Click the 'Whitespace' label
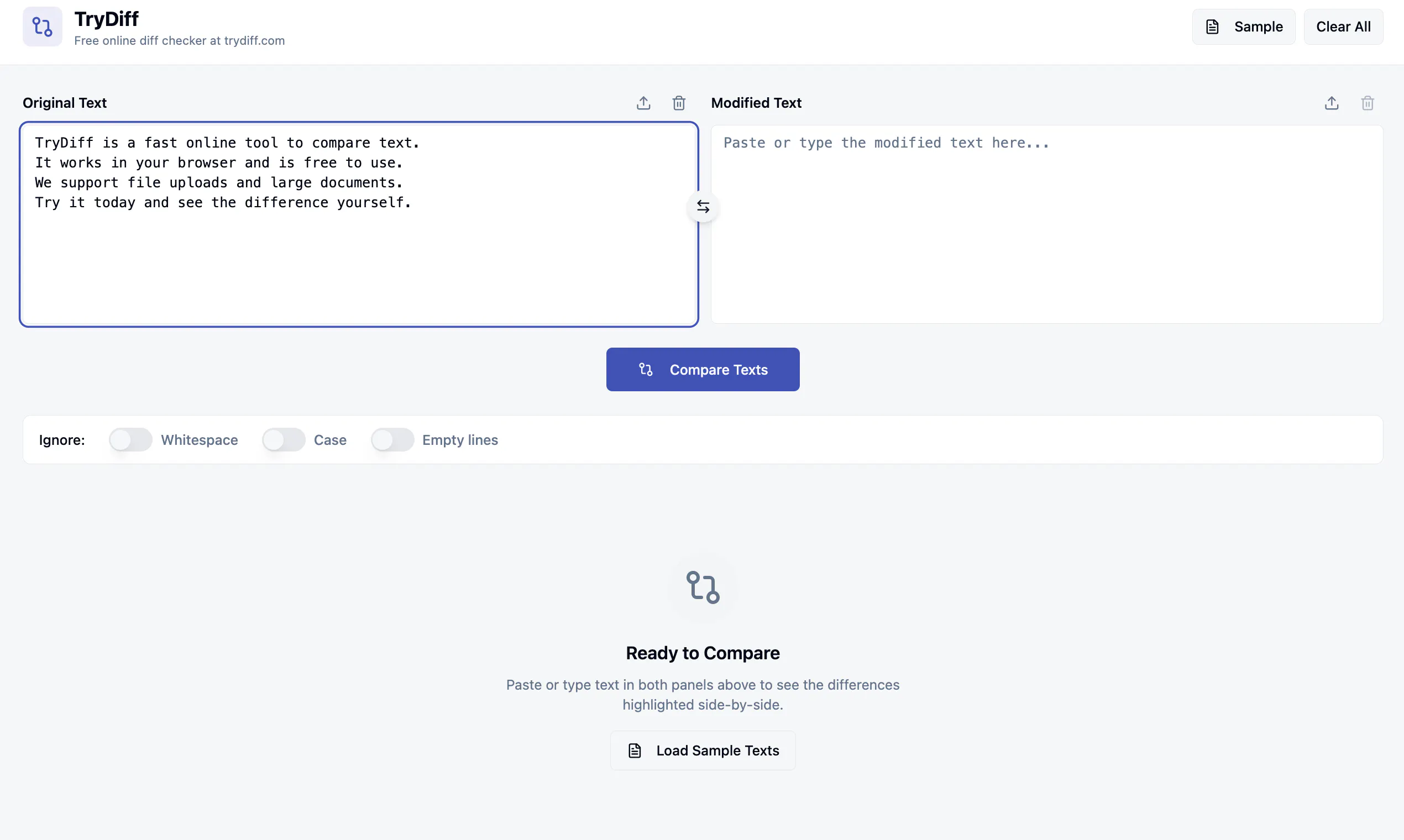Screen dimensions: 1404x840 pyautogui.click(x=200, y=440)
